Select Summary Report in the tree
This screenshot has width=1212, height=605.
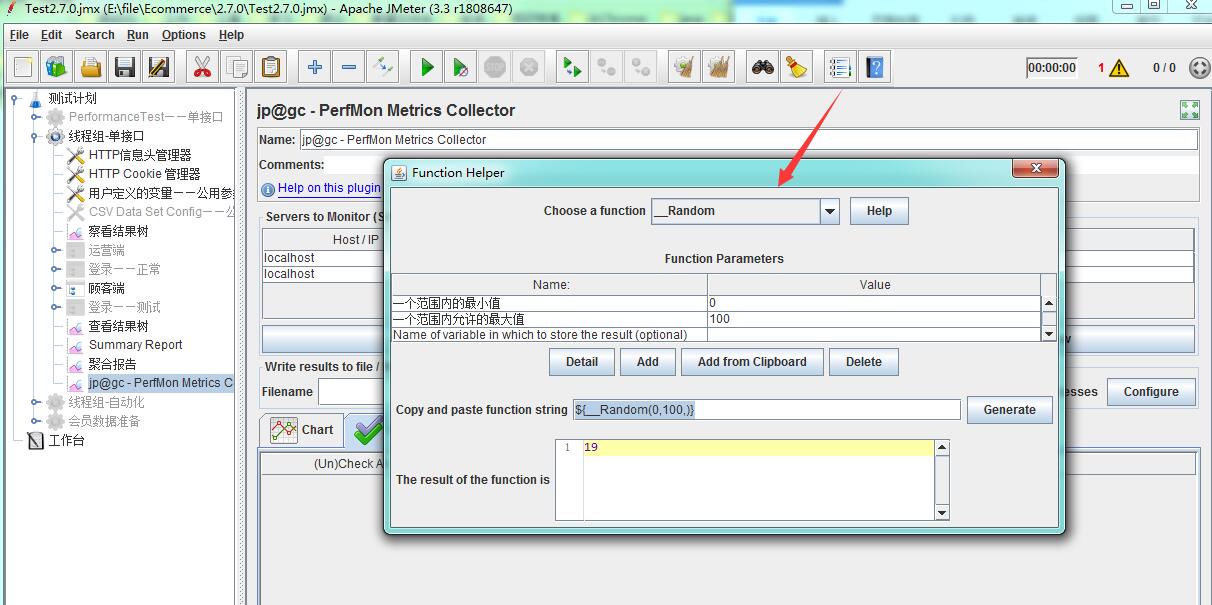coord(135,345)
